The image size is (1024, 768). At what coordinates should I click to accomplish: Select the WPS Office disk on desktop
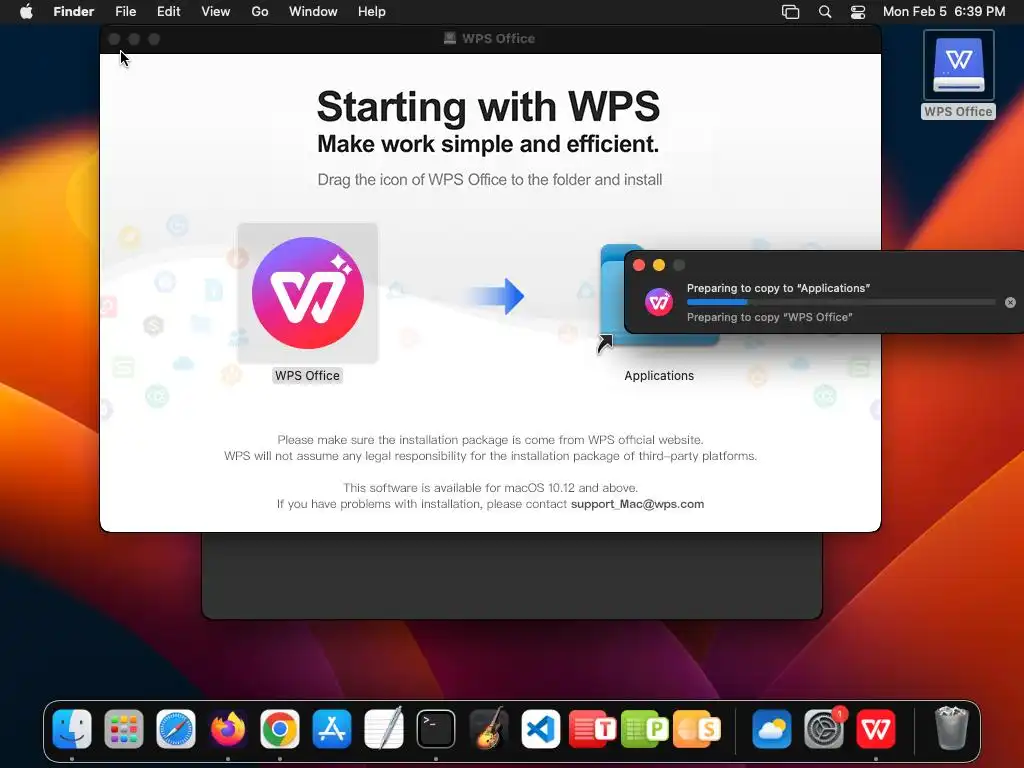pos(959,65)
